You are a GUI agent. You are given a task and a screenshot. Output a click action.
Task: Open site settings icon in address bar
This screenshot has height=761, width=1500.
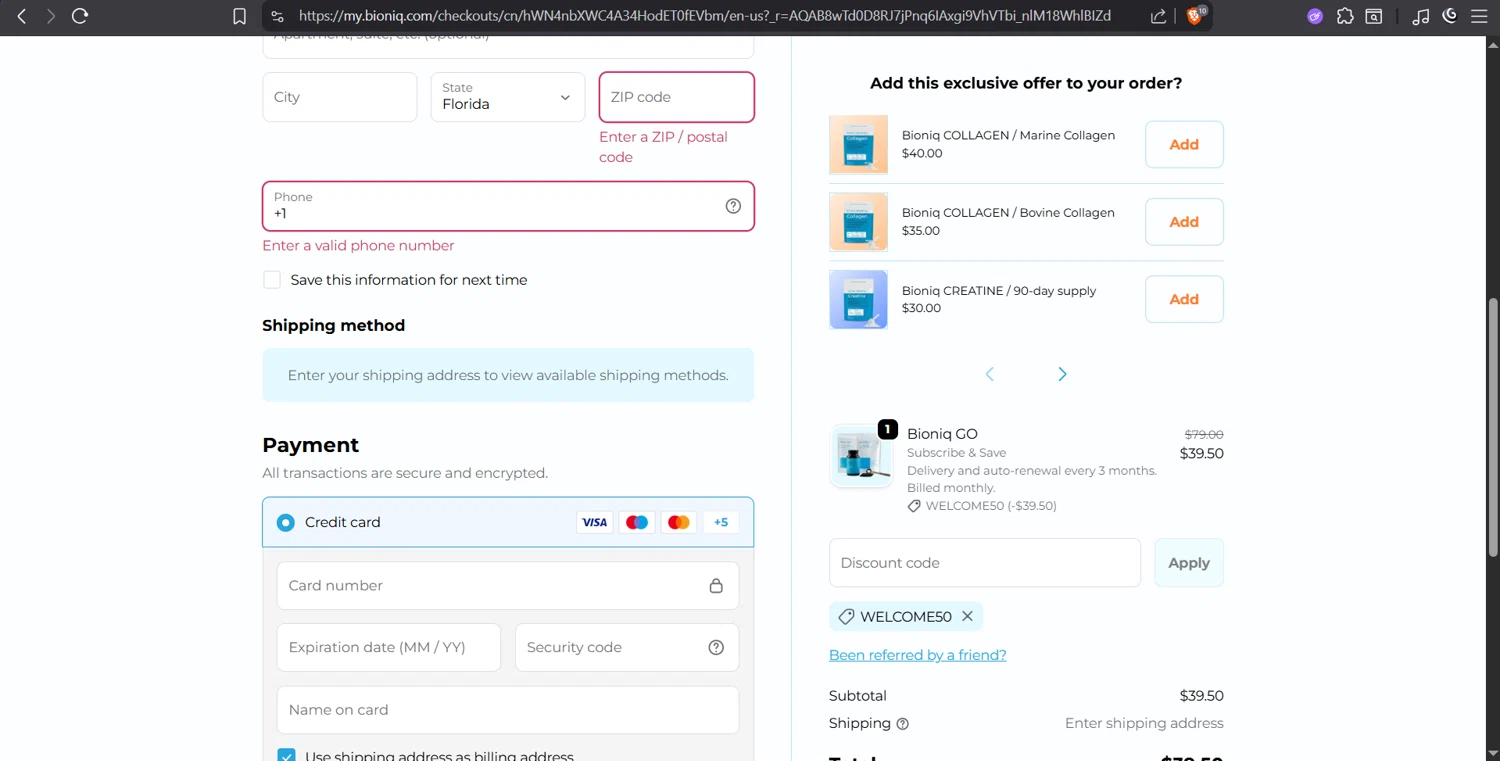click(x=278, y=16)
